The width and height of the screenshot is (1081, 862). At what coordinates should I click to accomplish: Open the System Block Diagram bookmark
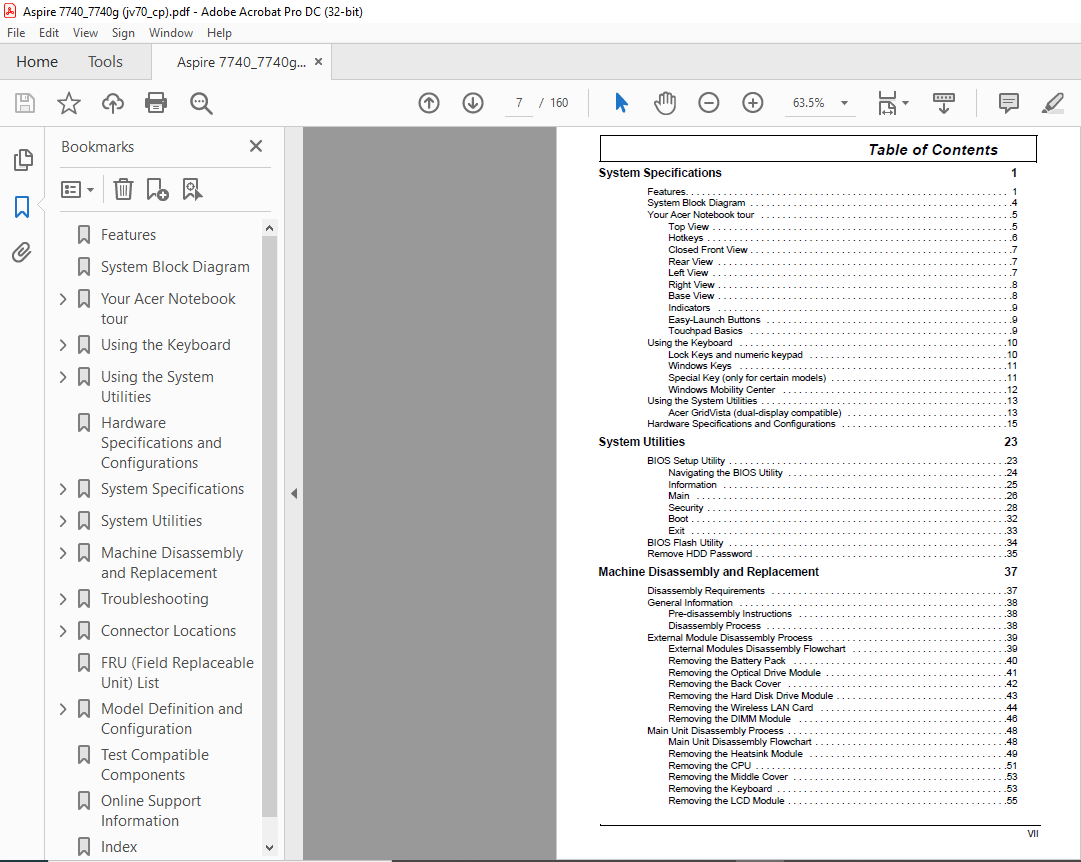175,267
